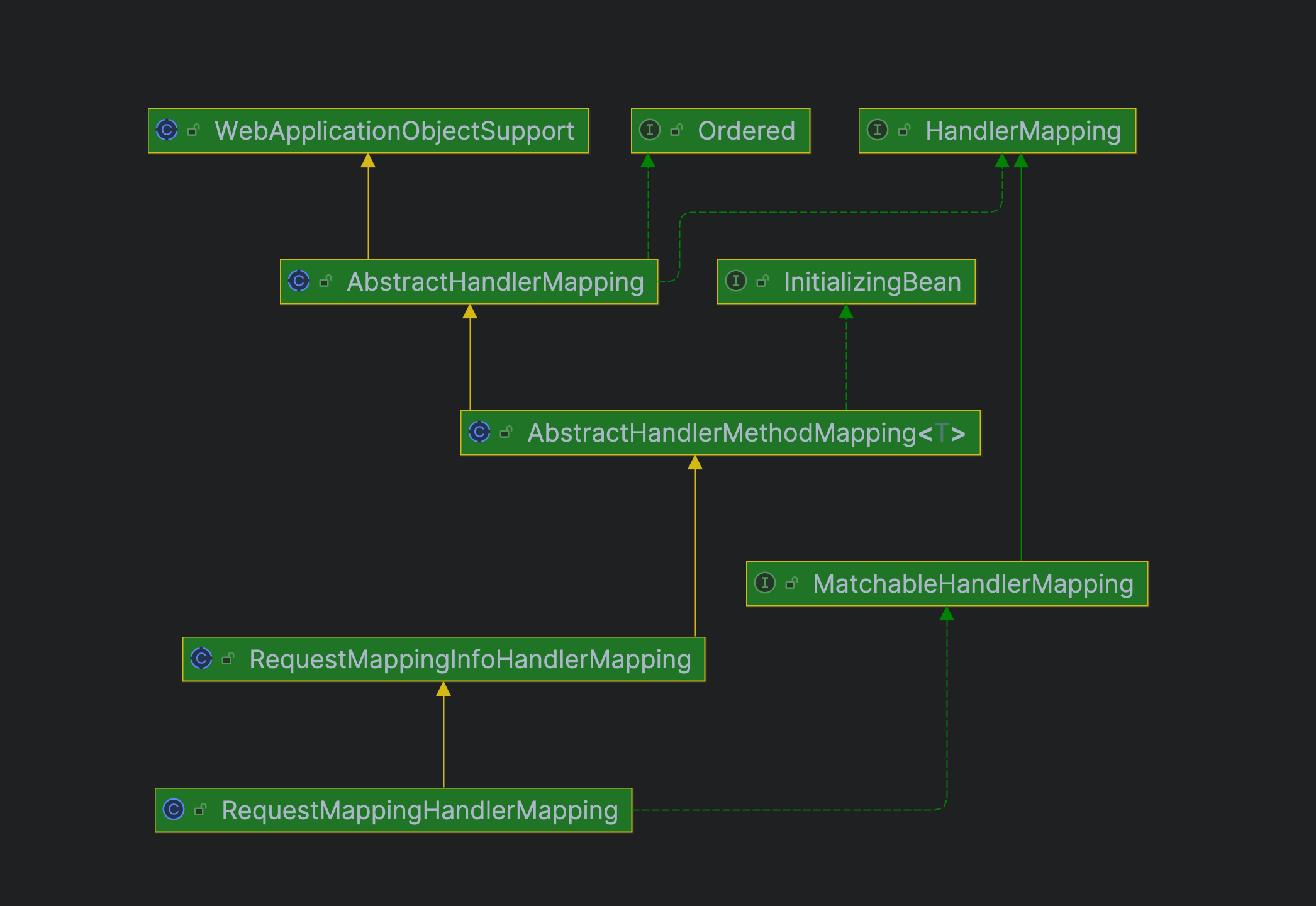Click the WebApplicationObjectSupport abstract class icon

pyautogui.click(x=167, y=130)
